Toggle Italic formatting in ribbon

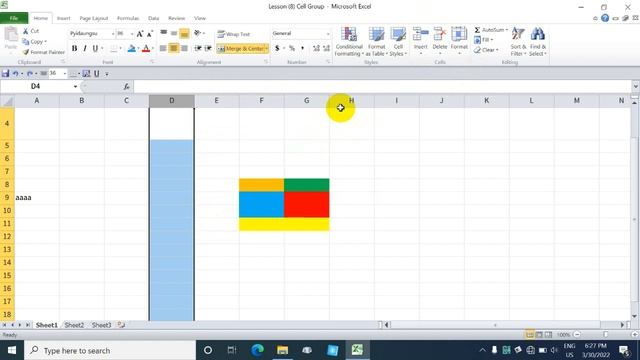[x=85, y=49]
